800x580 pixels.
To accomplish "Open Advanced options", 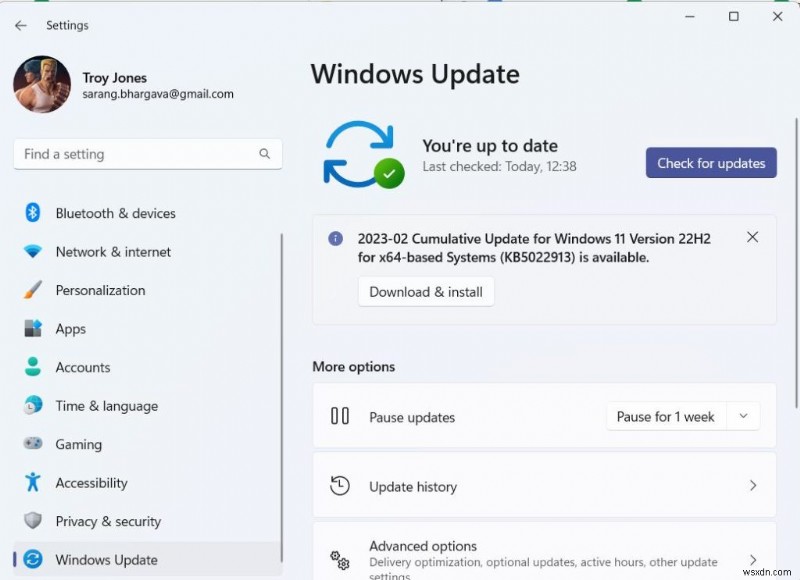I will tap(544, 552).
